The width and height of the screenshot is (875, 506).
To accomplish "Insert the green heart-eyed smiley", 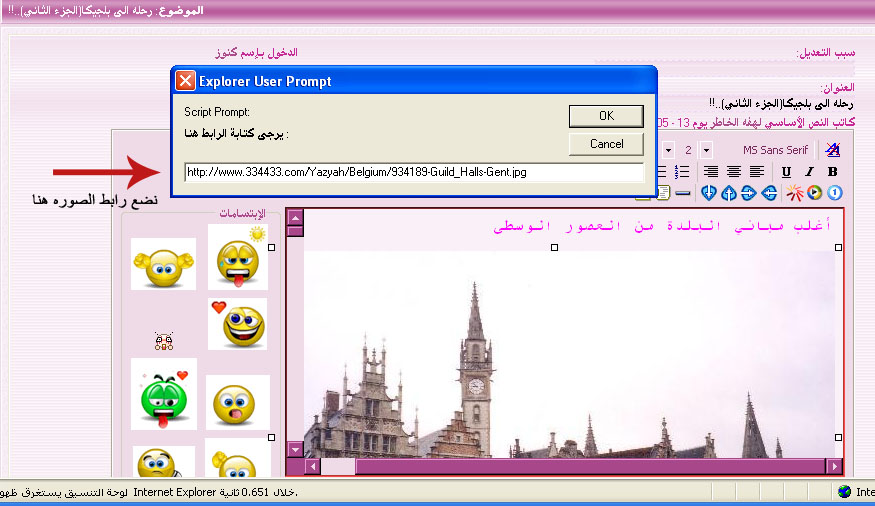I will pos(164,394).
